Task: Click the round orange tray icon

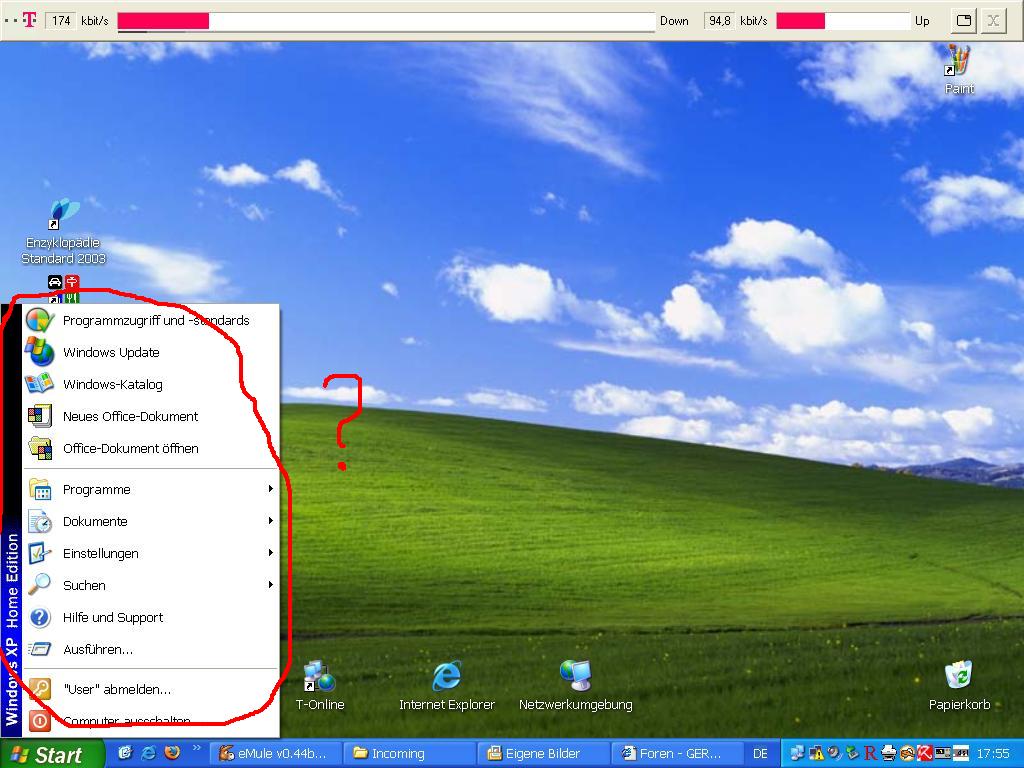Action: click(906, 754)
